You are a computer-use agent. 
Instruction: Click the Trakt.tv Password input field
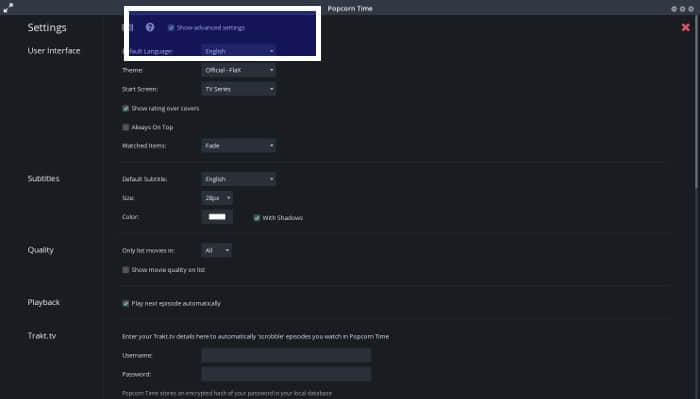coord(286,374)
